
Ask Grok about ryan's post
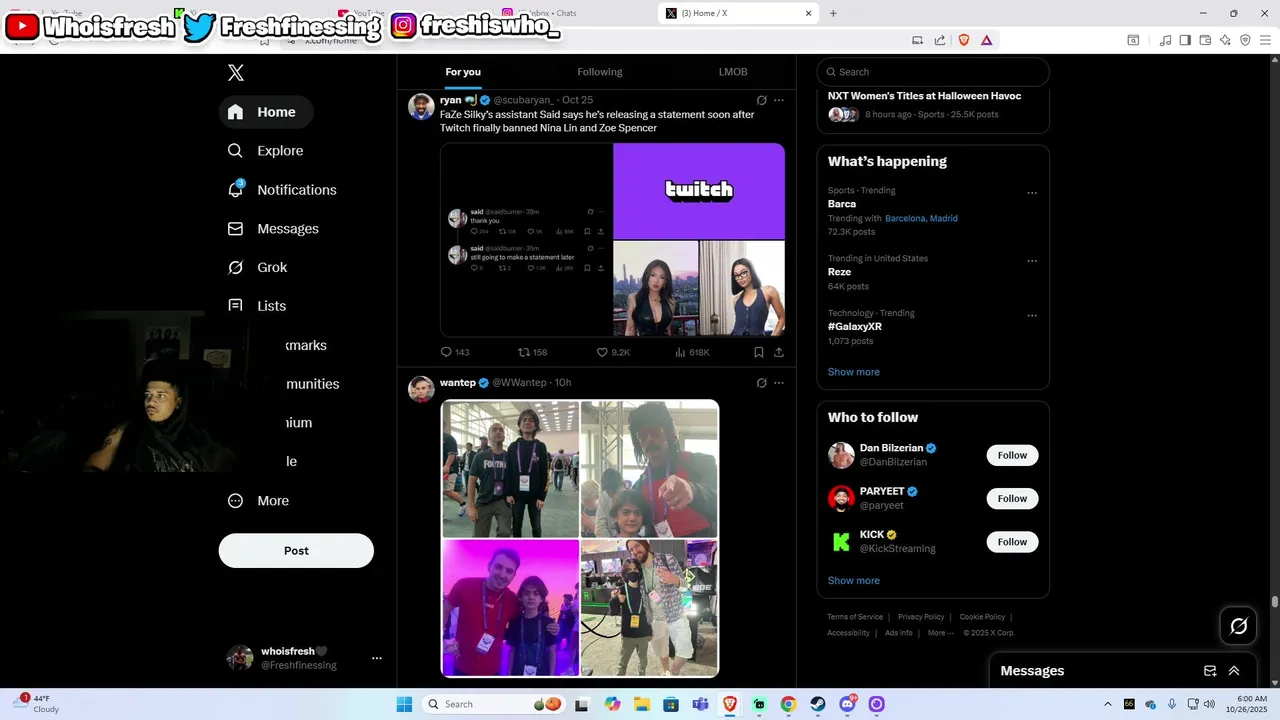tap(761, 100)
